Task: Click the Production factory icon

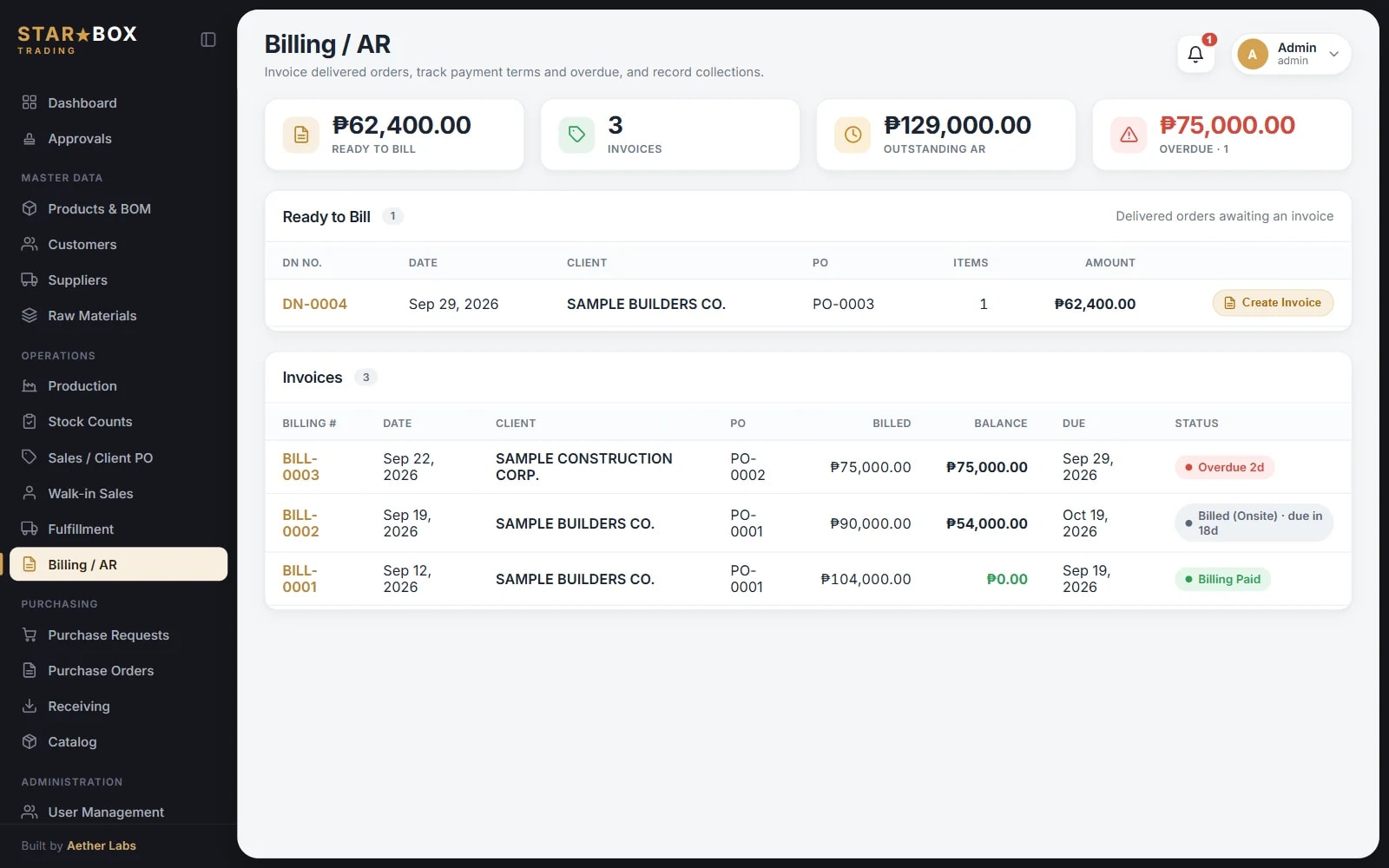Action: (30, 385)
